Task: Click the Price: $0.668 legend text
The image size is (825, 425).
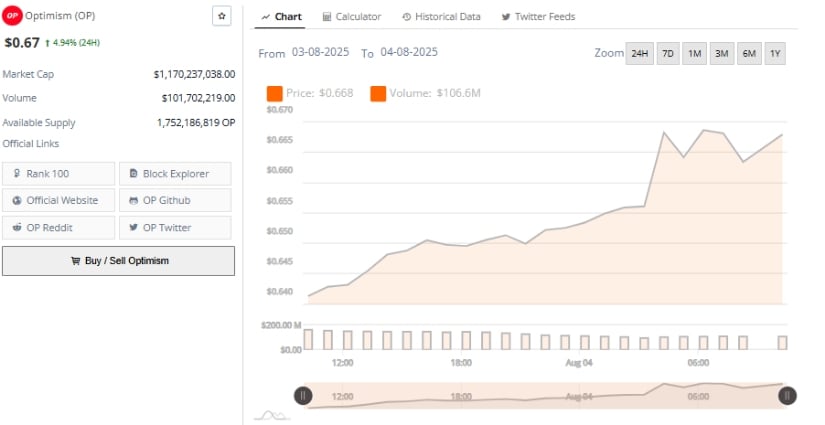Action: [x=319, y=93]
